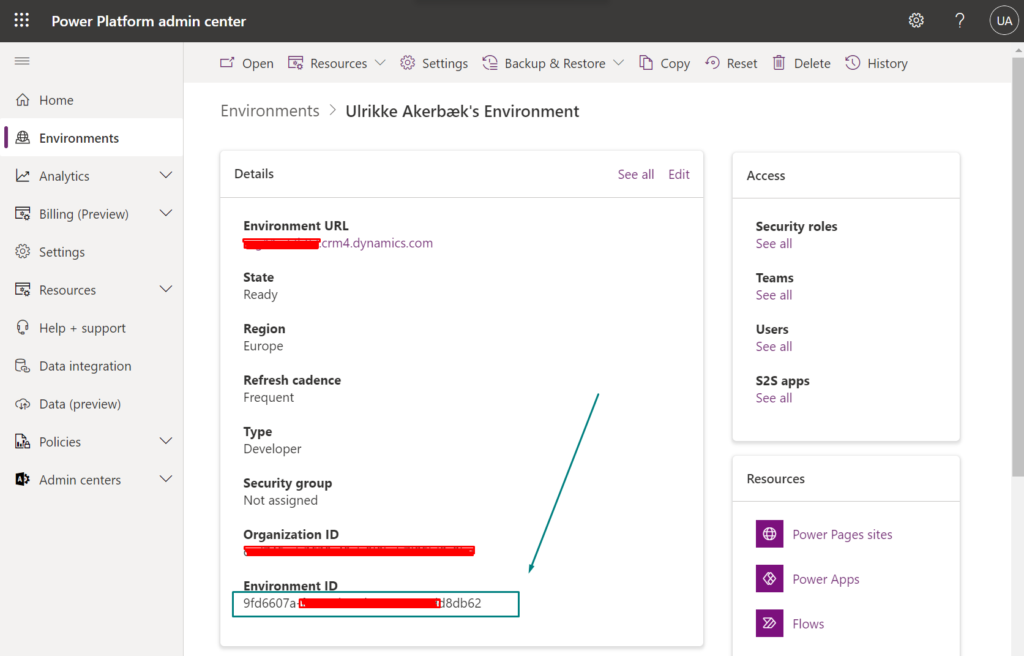Click the Power Pages sites icon
Viewport: 1024px width, 656px height.
point(769,534)
